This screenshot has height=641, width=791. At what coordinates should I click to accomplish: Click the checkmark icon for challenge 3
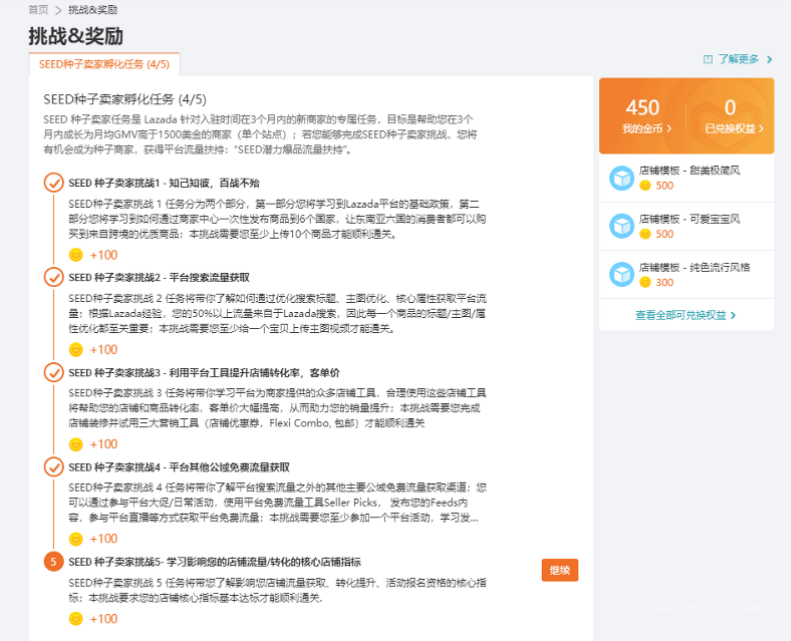53,372
